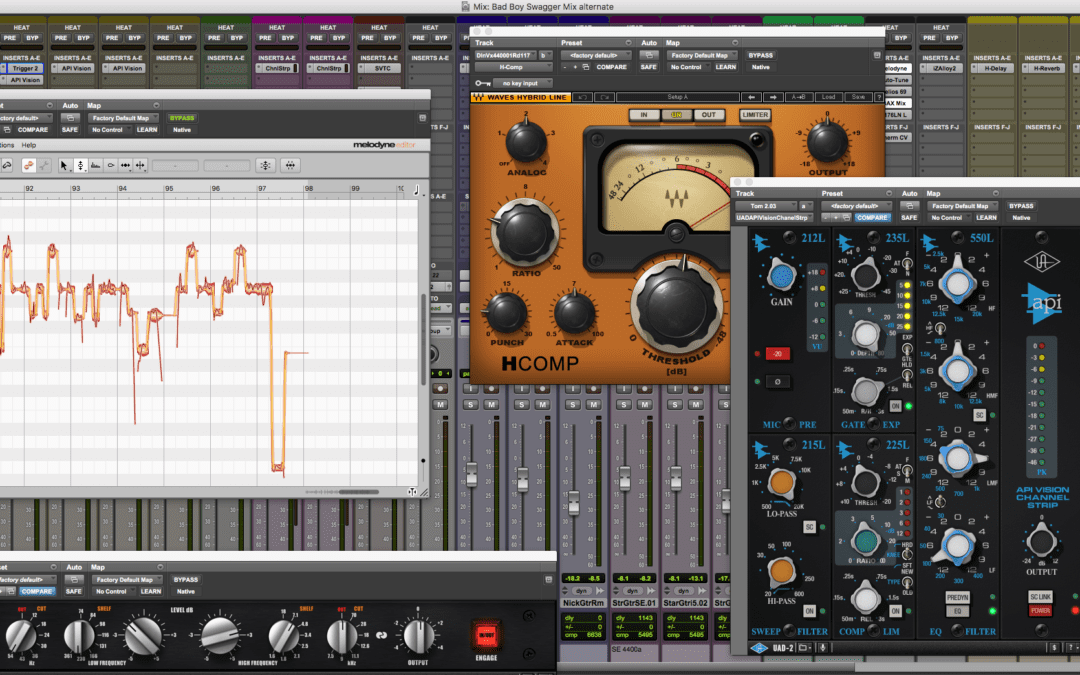Open the H-Comp Preset menu arrow

click(x=627, y=43)
